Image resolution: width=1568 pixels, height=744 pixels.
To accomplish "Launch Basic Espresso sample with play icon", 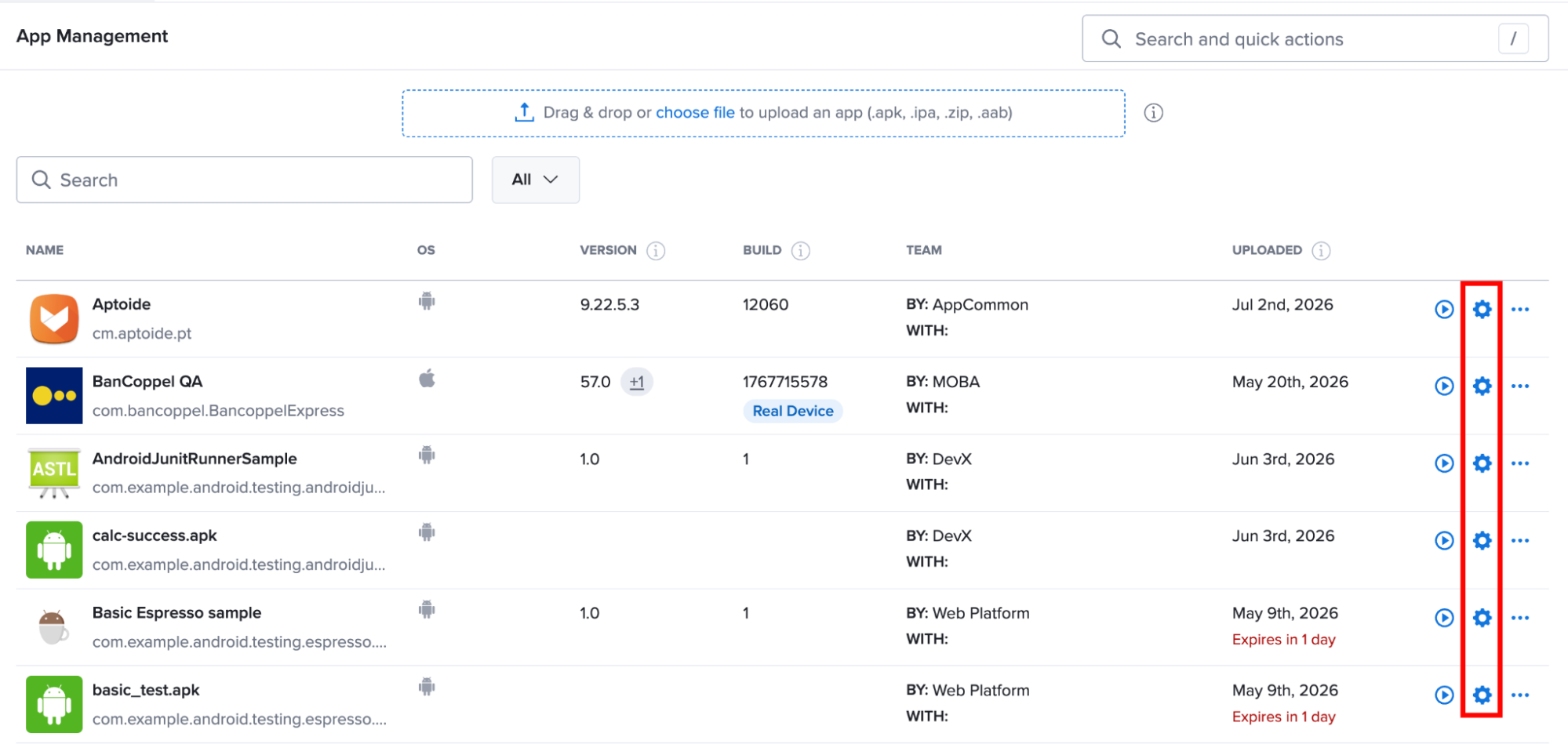I will [x=1443, y=618].
